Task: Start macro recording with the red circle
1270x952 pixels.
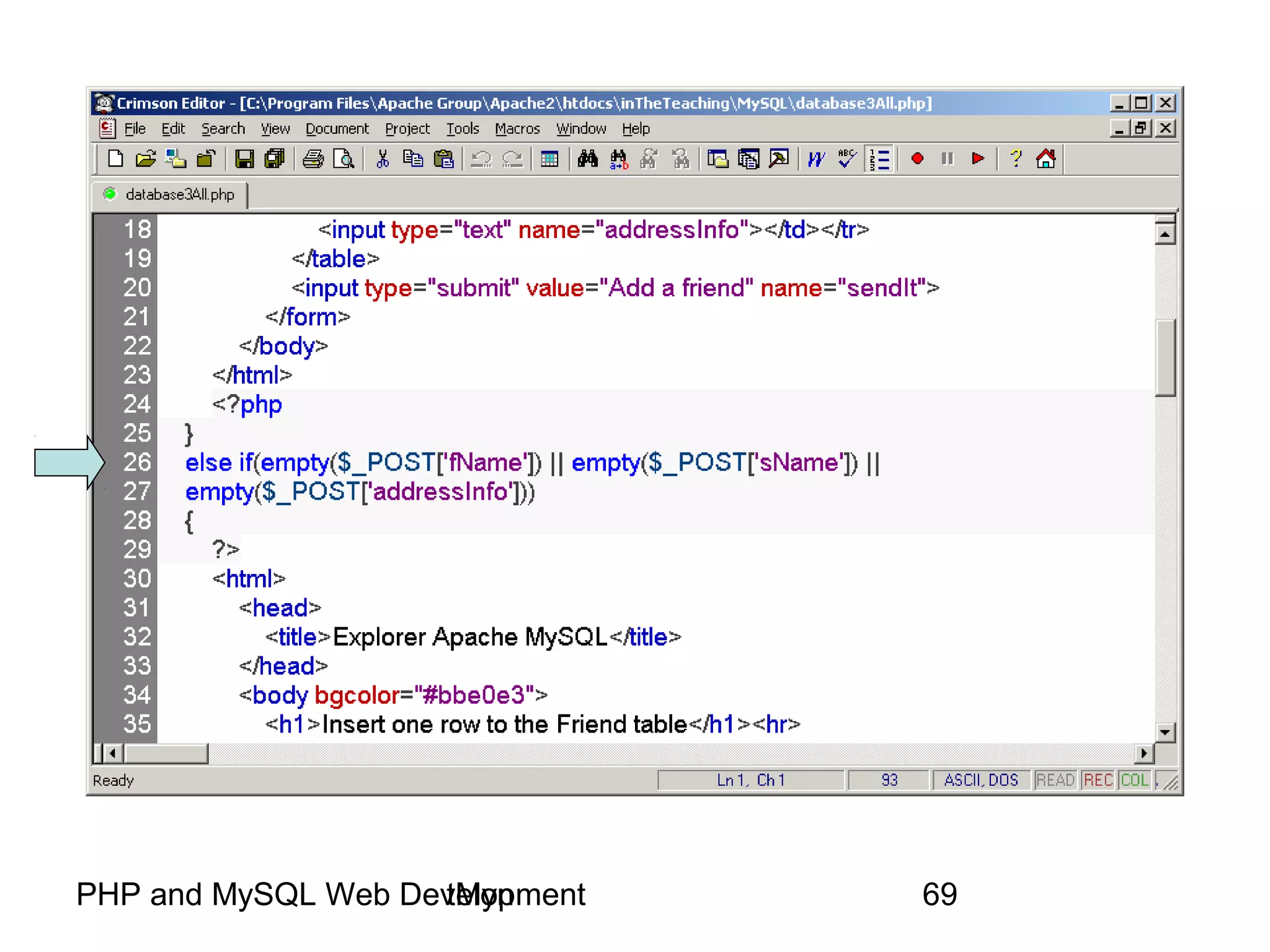Action: [x=917, y=159]
